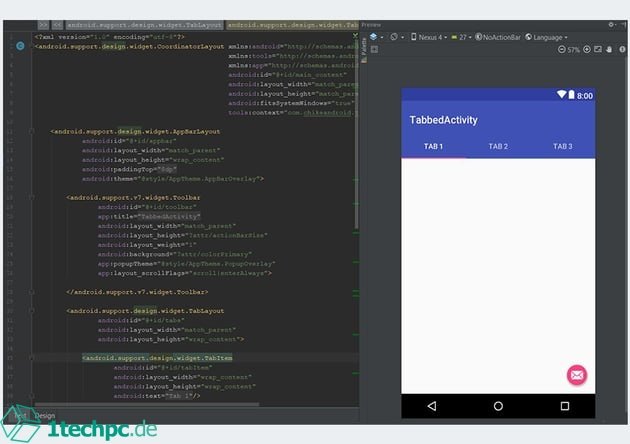Click the CoordinatorLayout opening tag
The height and width of the screenshot is (444, 630).
coord(129,47)
